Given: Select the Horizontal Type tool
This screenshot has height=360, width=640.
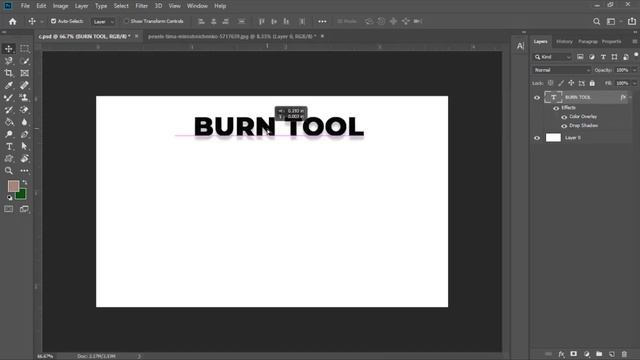Looking at the screenshot, I should 9,147.
